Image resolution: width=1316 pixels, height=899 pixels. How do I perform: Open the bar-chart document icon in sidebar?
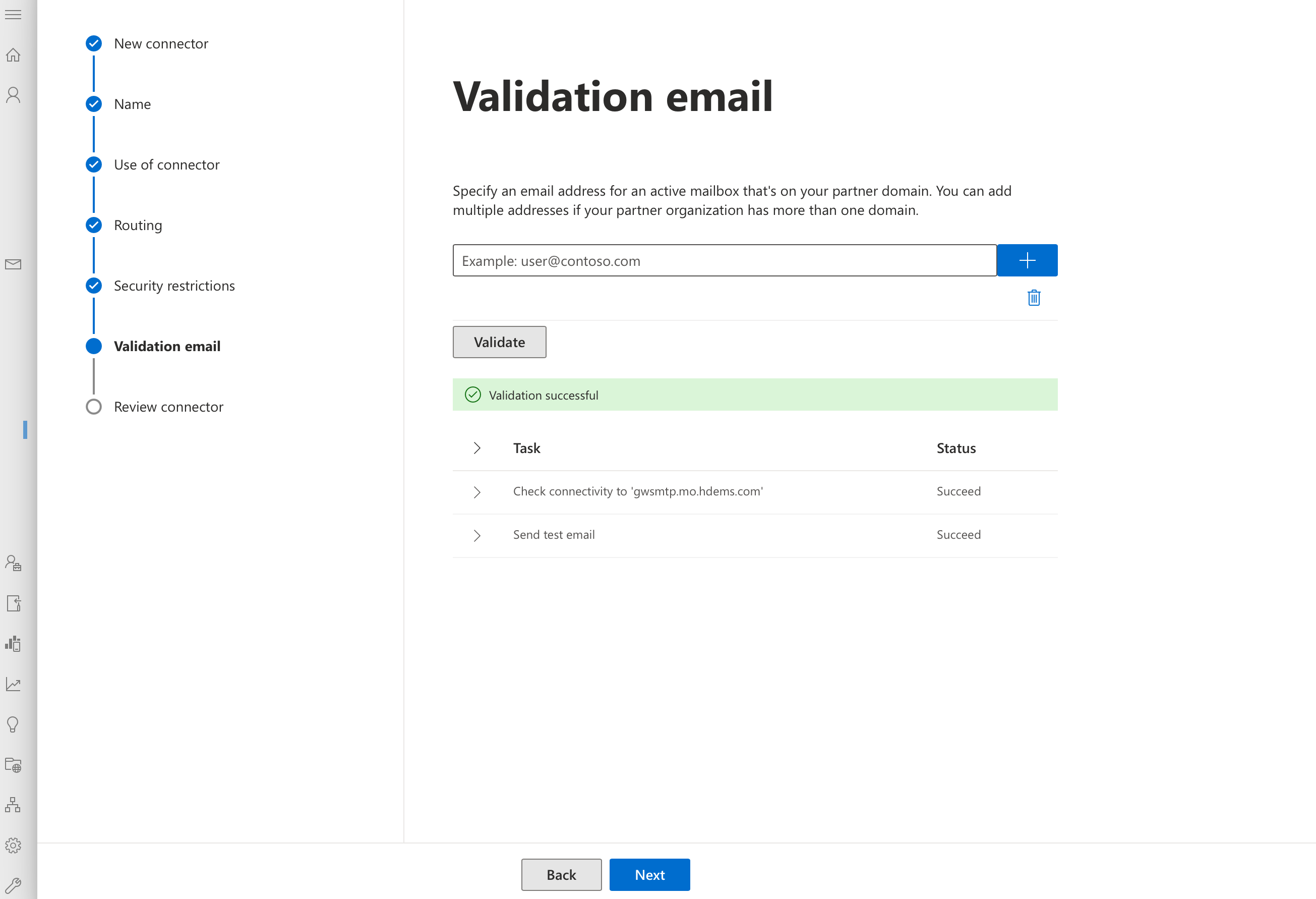click(13, 644)
